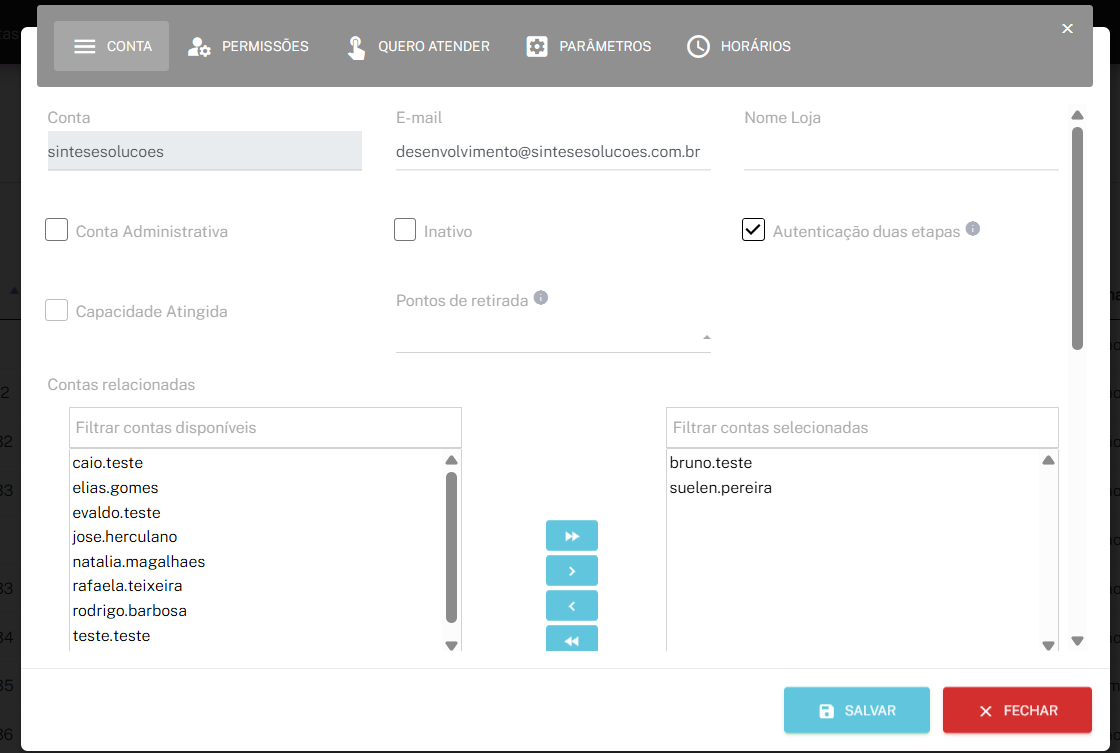This screenshot has height=753, width=1120.
Task: Move selected account left with single arrow
Action: click(571, 606)
